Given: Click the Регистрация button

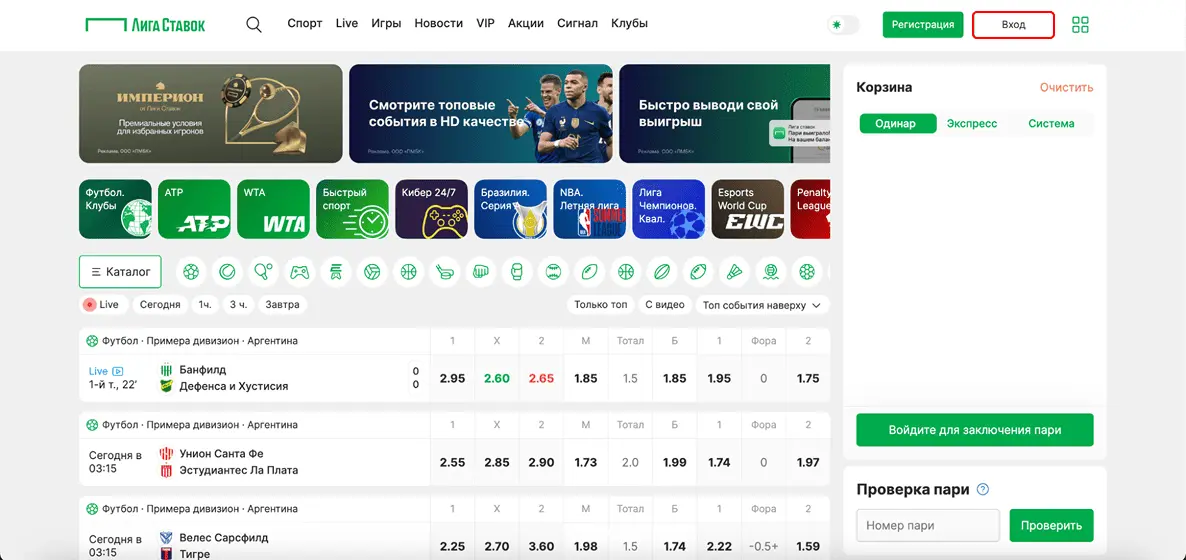Looking at the screenshot, I should pos(923,25).
